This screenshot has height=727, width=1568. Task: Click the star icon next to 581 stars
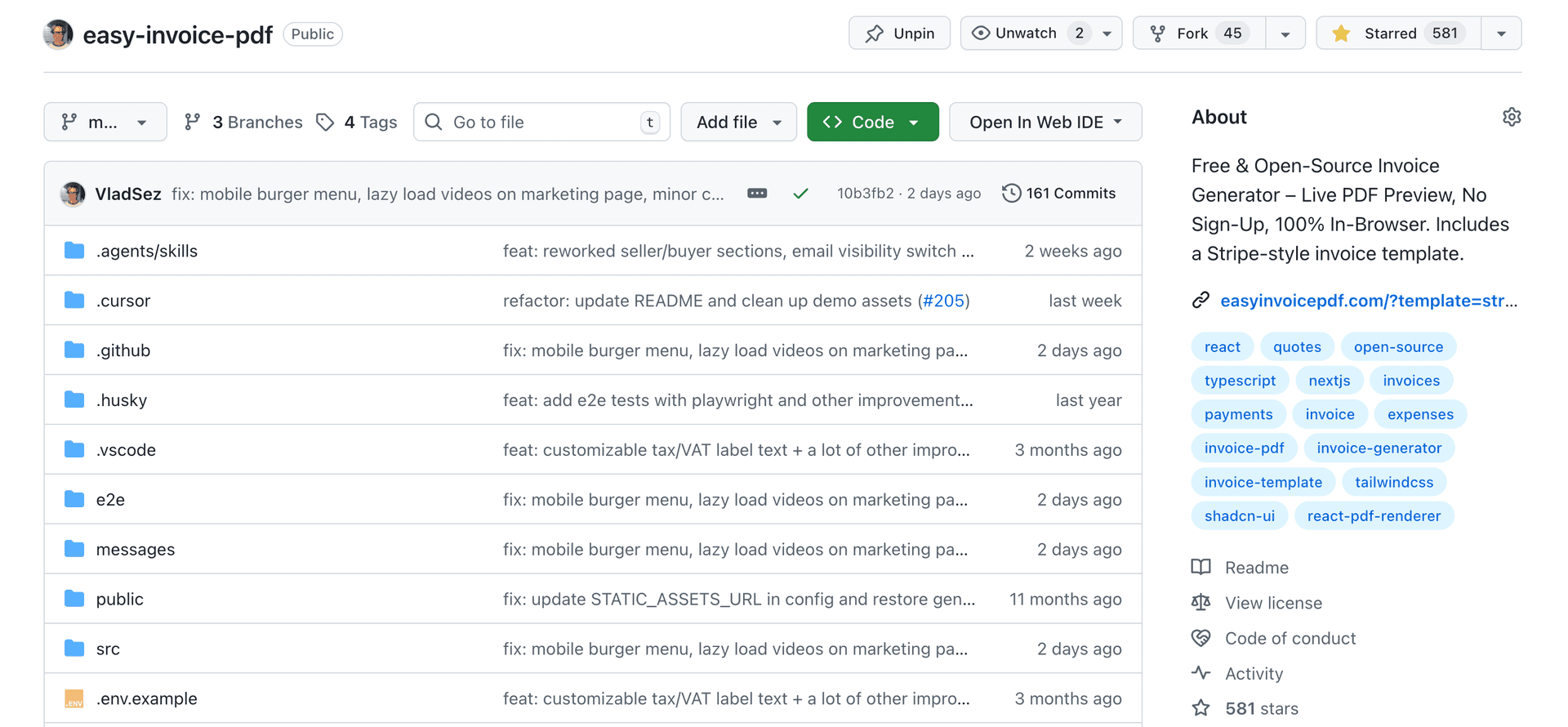[1201, 708]
